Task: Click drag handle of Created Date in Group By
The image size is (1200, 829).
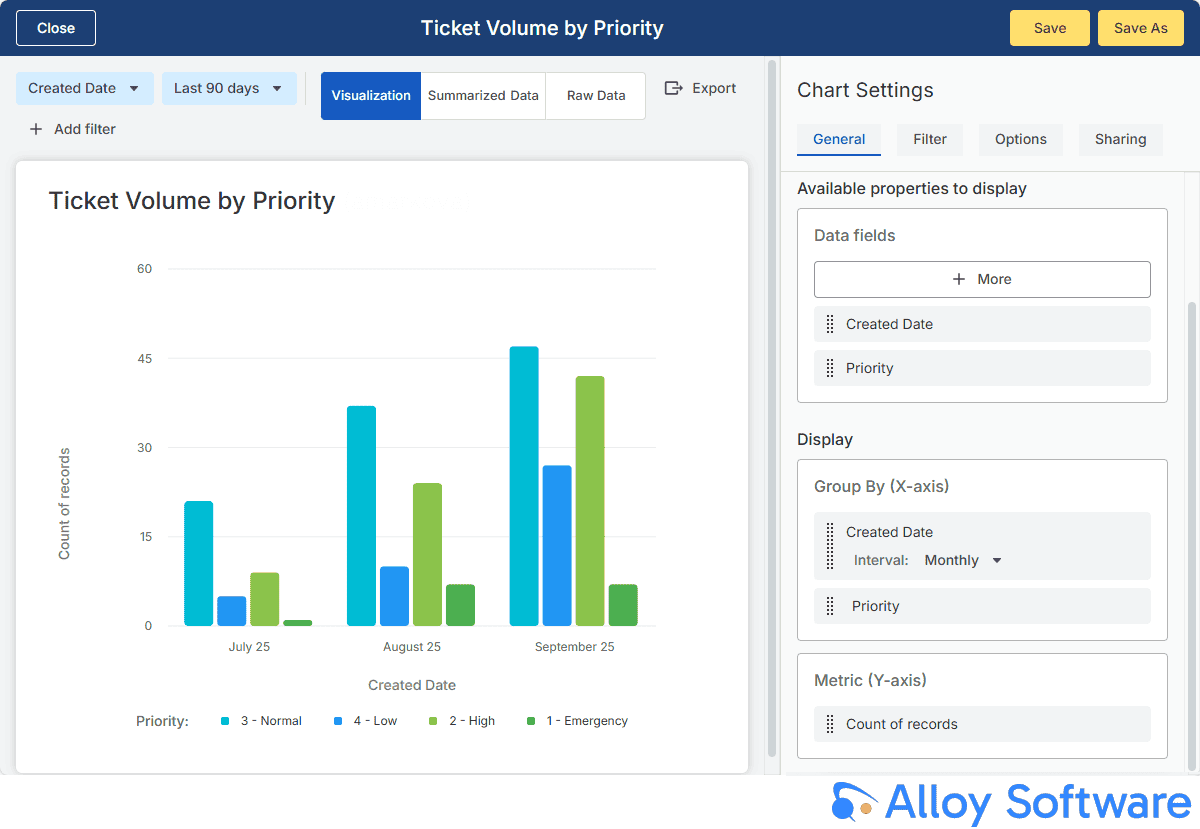Action: tap(830, 546)
